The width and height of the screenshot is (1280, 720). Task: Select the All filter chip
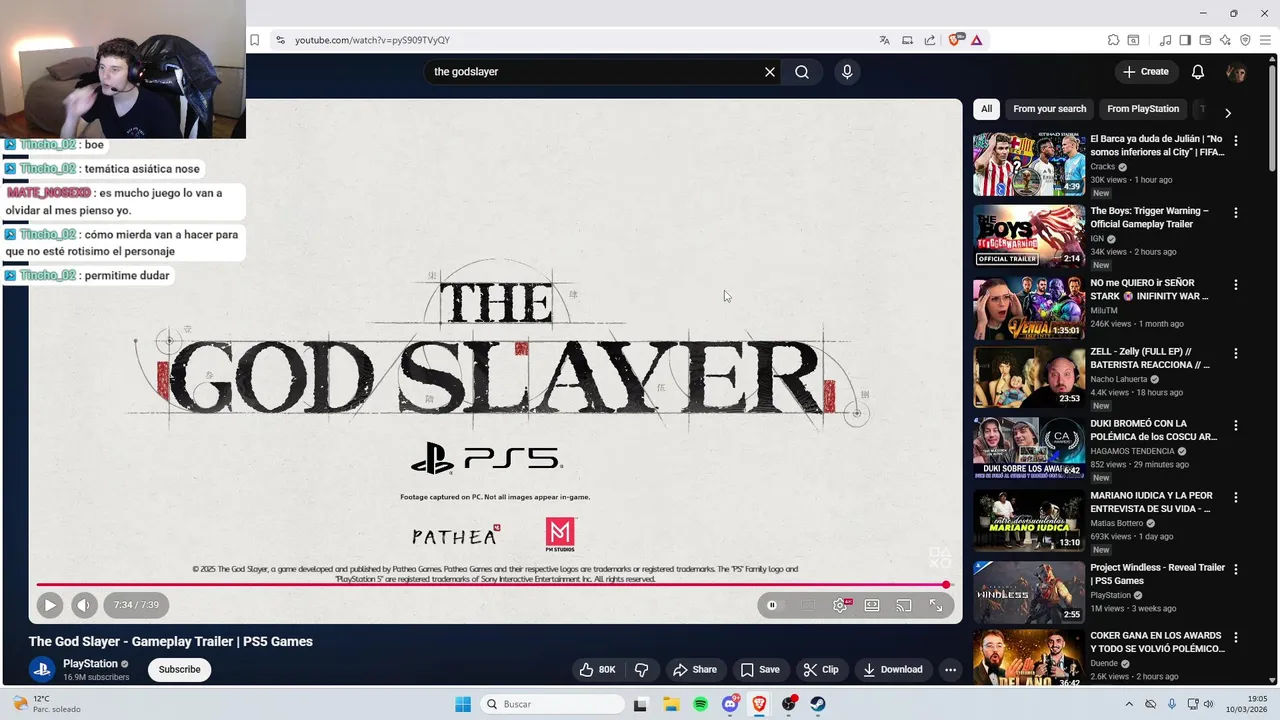point(986,109)
